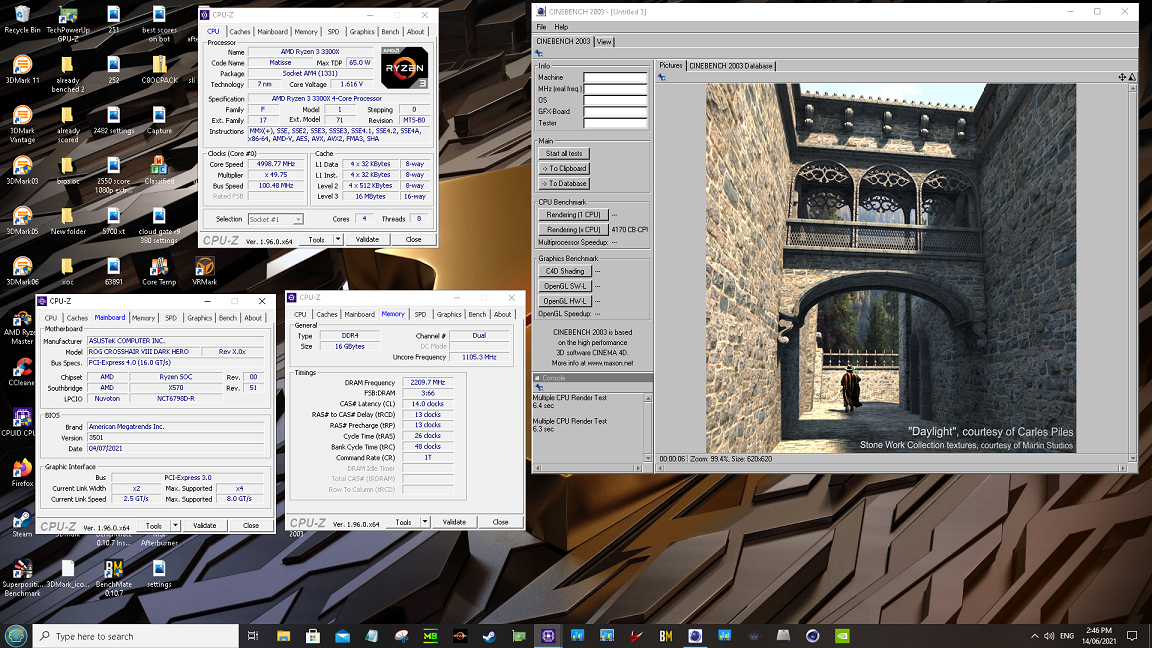
Task: Switch to Bench tab in top CPU-Z window
Action: (390, 32)
